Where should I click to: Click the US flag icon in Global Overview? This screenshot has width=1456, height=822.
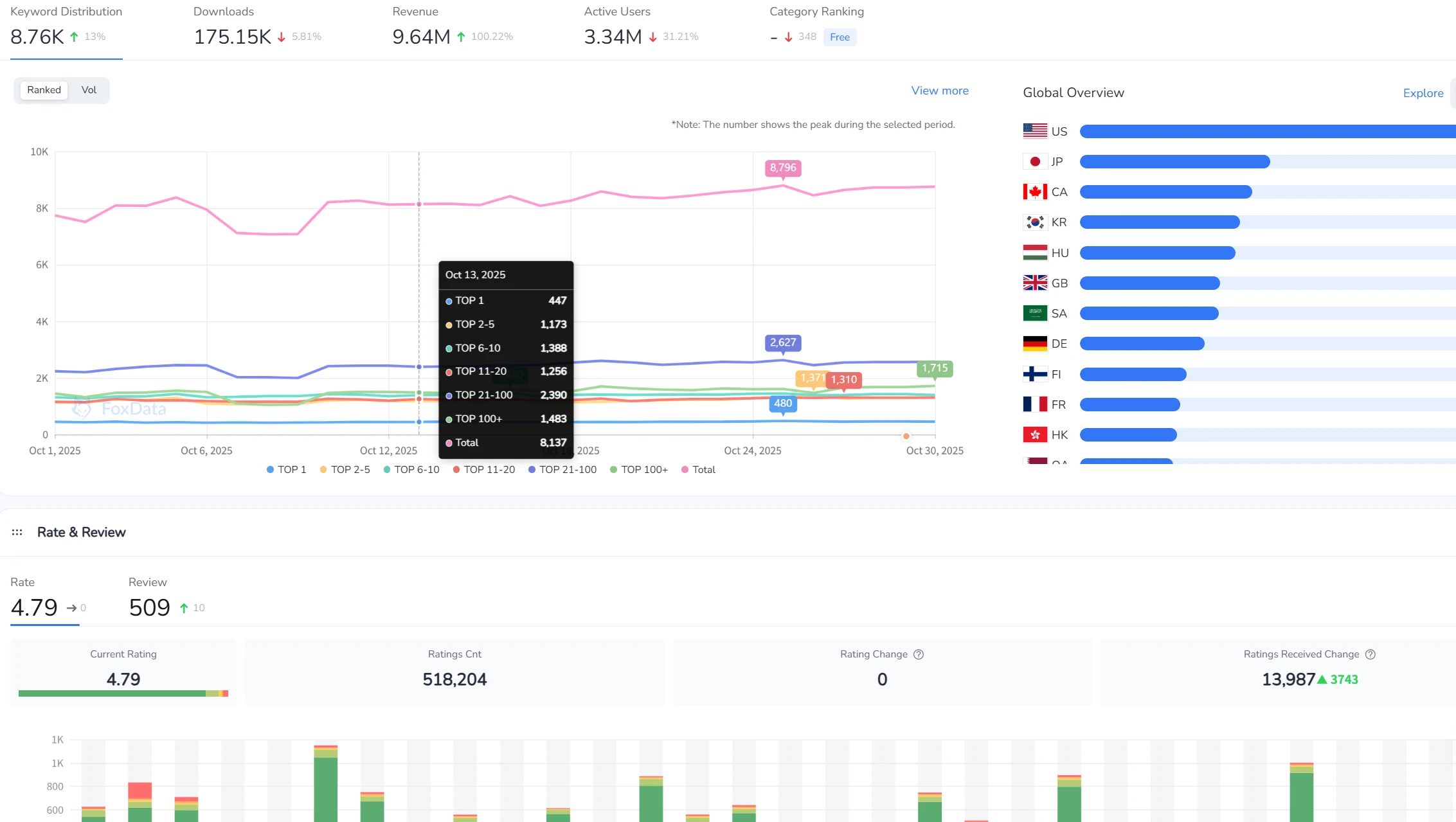point(1035,131)
